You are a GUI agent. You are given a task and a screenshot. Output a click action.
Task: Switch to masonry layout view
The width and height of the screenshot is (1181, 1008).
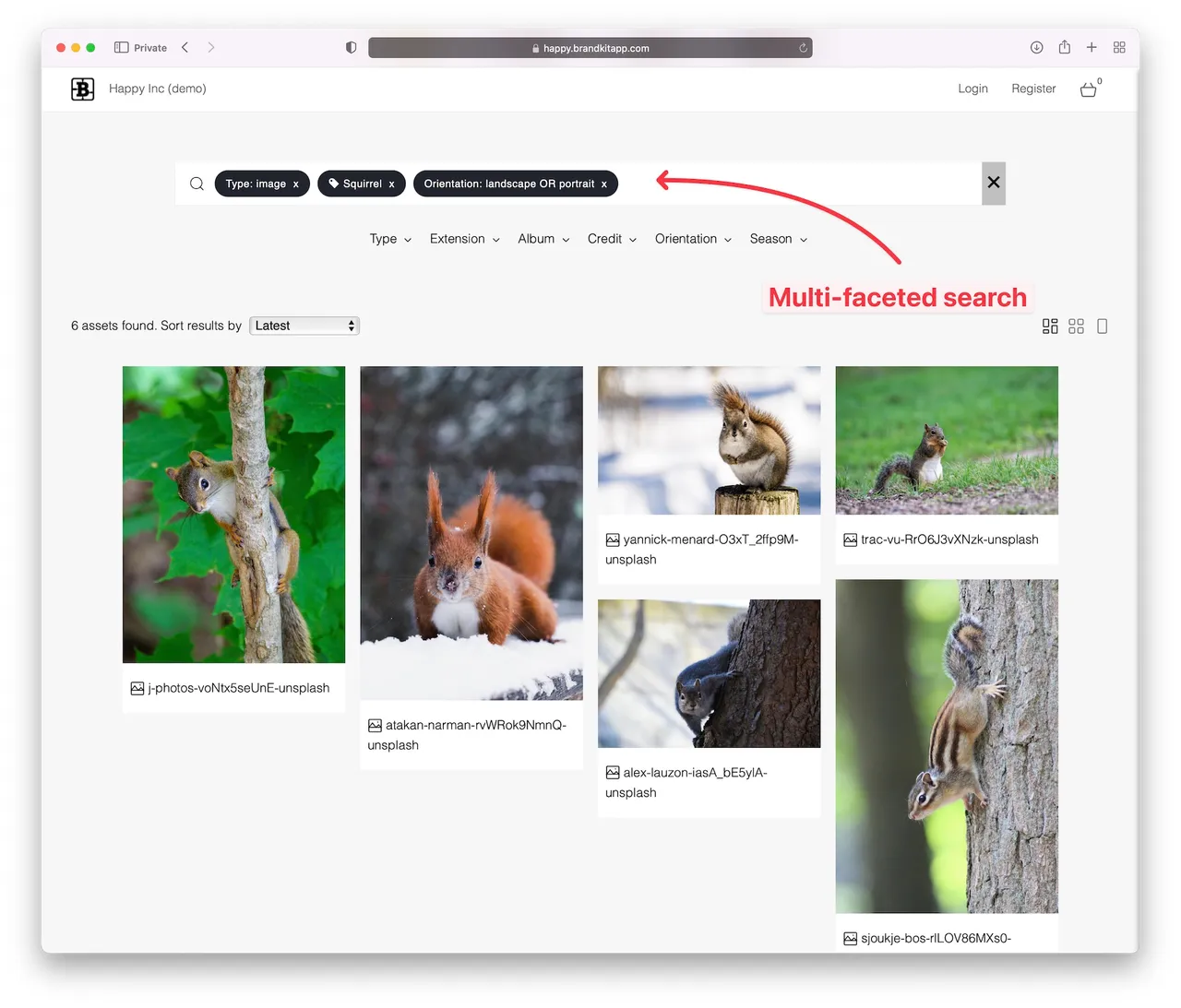1050,326
